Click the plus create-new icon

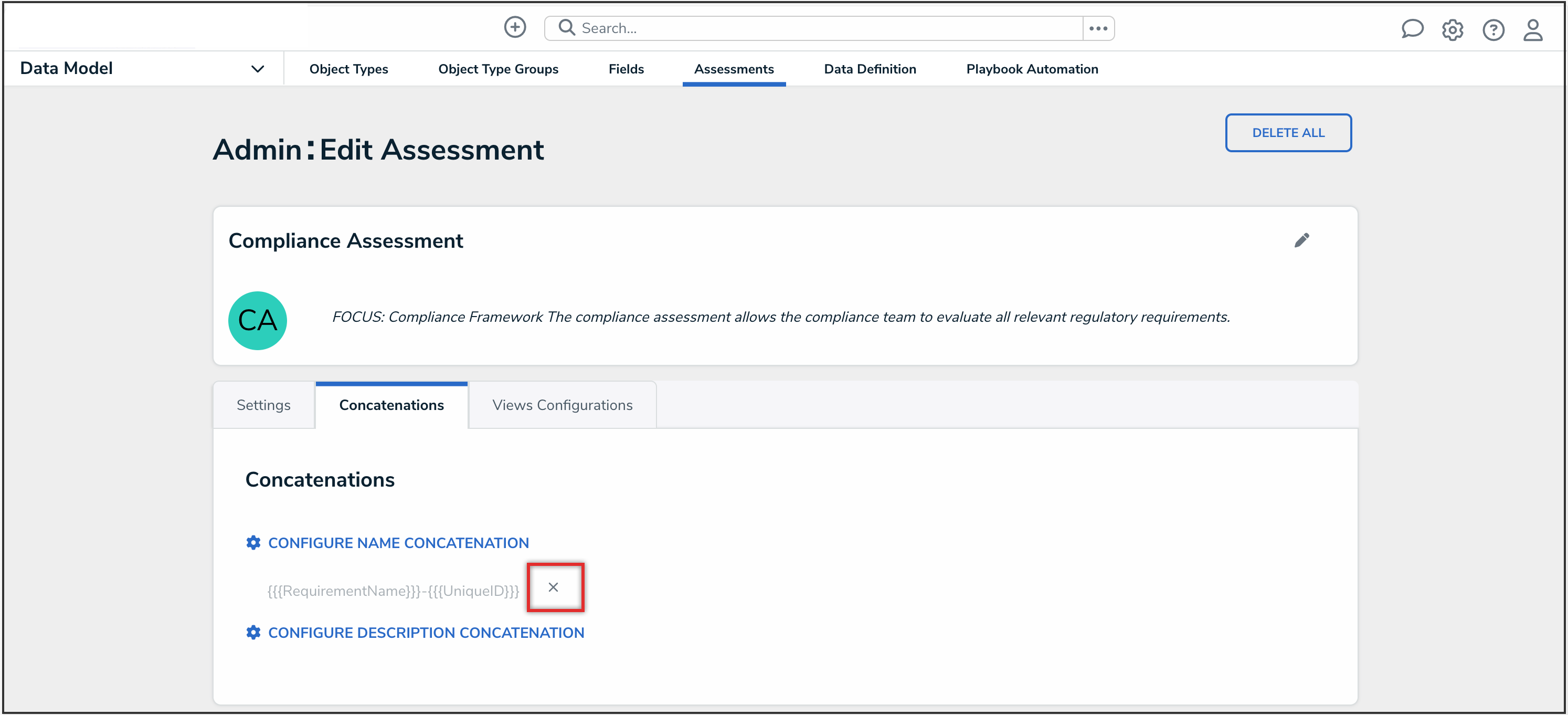tap(514, 27)
